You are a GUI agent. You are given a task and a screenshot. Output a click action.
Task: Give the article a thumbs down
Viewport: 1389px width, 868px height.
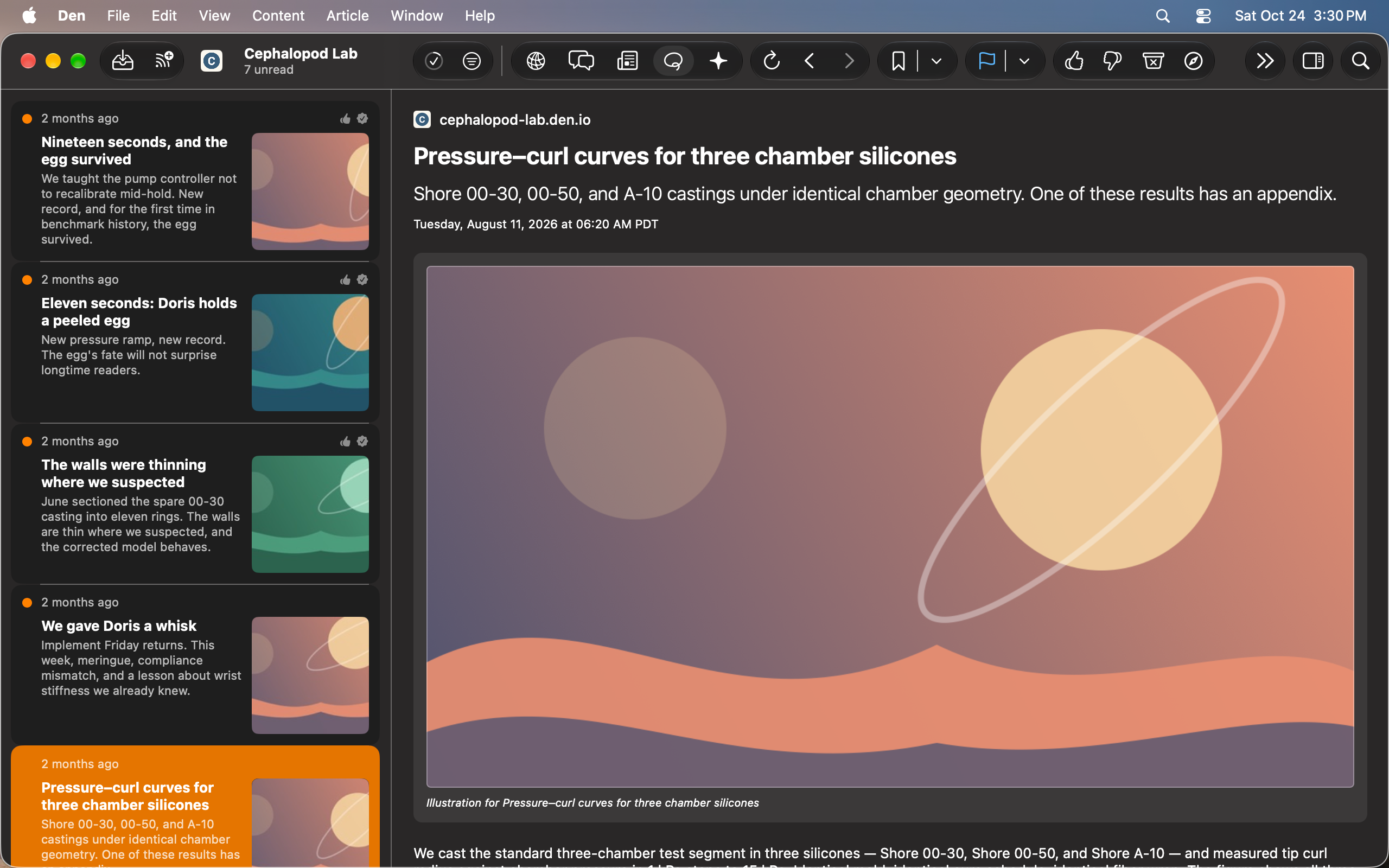tap(1112, 61)
